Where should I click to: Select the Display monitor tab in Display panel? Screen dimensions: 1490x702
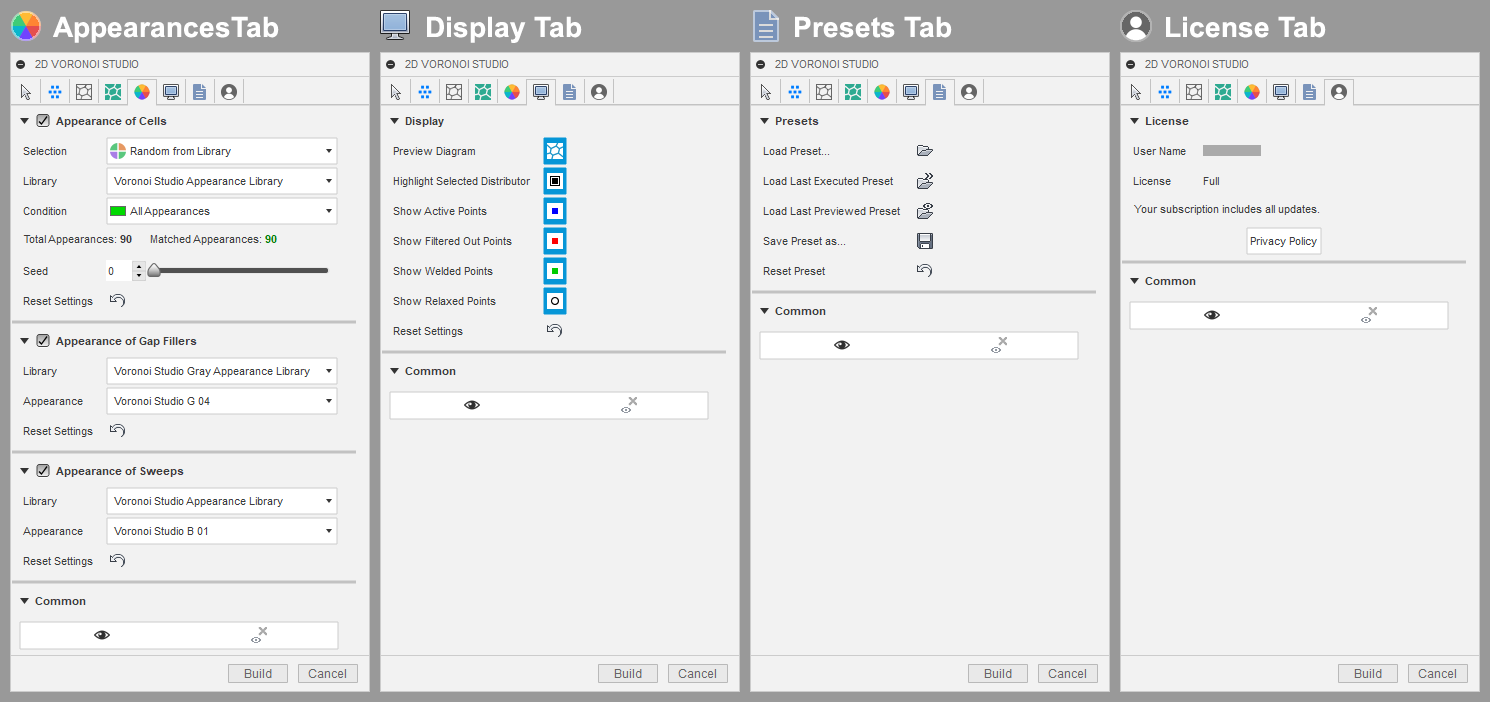[541, 92]
